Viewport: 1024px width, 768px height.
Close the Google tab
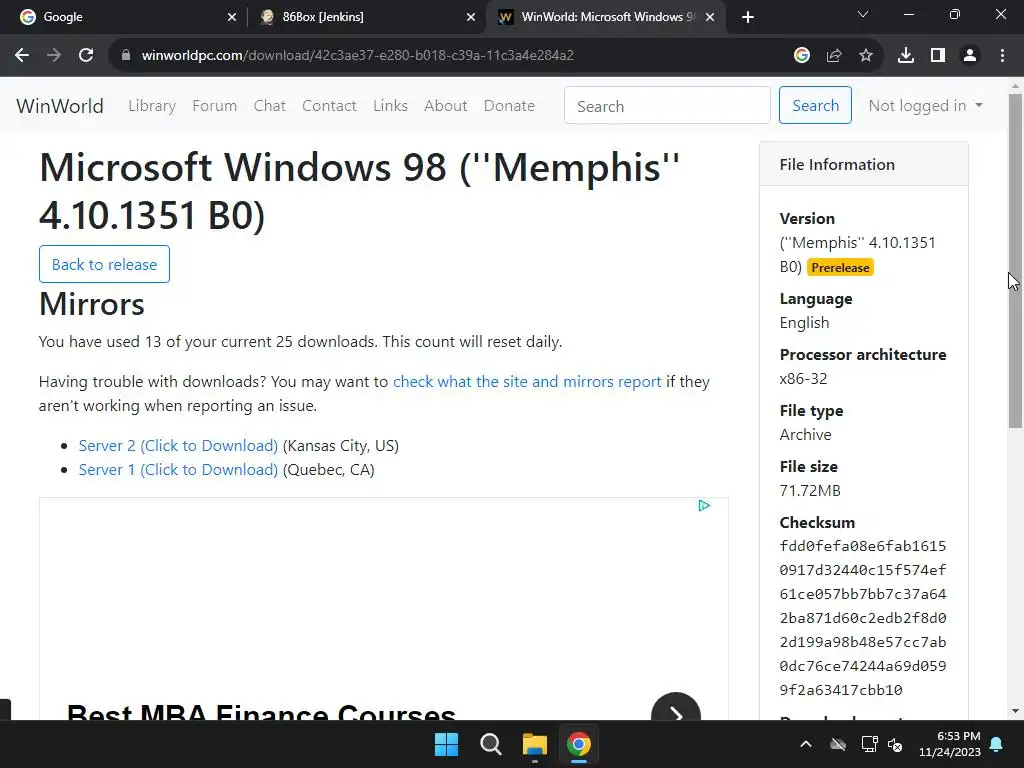tap(231, 17)
